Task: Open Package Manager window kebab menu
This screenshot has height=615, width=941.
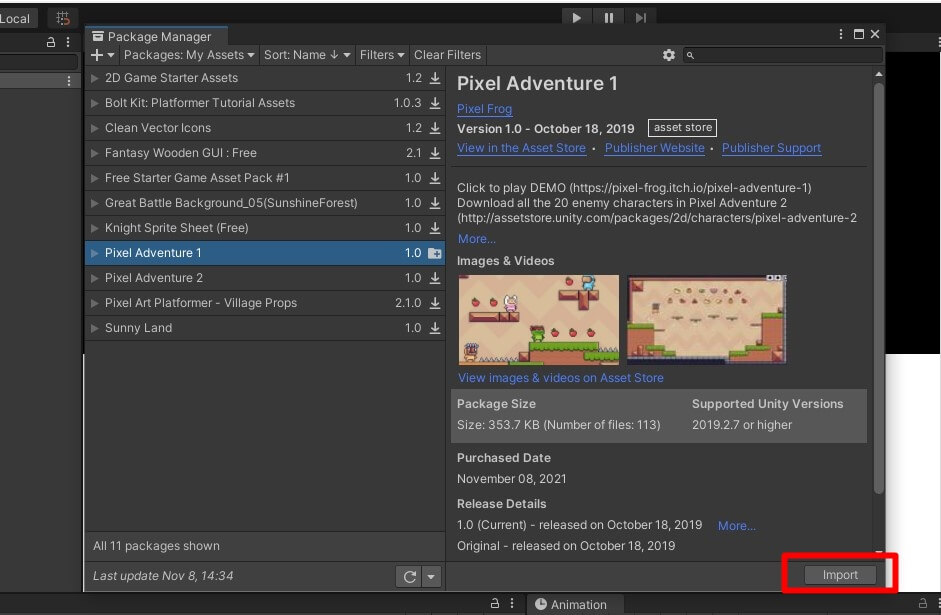Action: point(841,34)
